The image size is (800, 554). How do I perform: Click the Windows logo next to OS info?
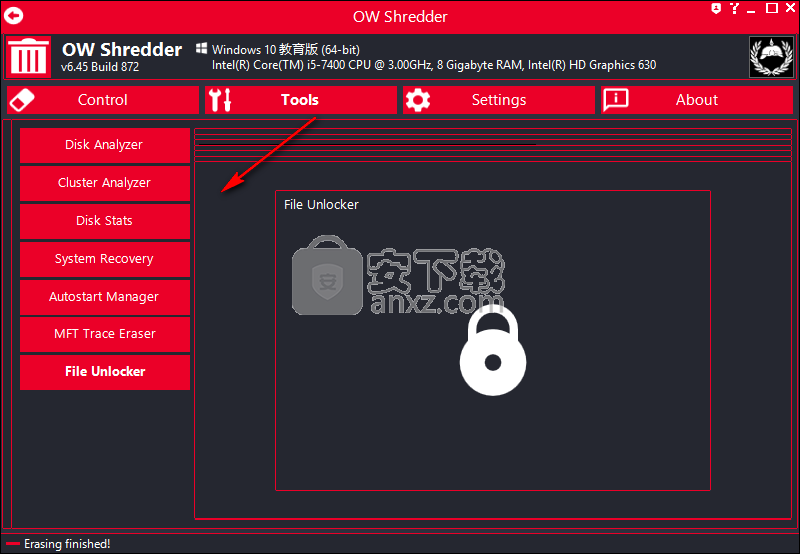202,48
